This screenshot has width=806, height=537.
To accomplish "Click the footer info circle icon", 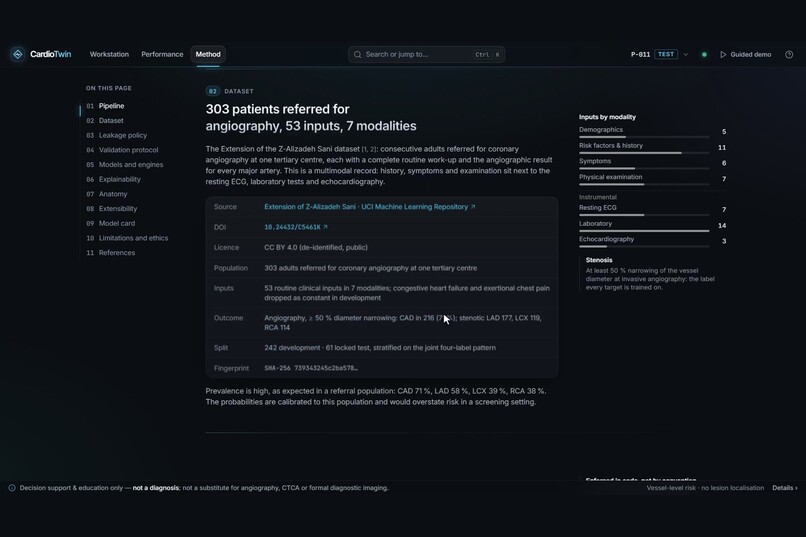I will (12, 488).
